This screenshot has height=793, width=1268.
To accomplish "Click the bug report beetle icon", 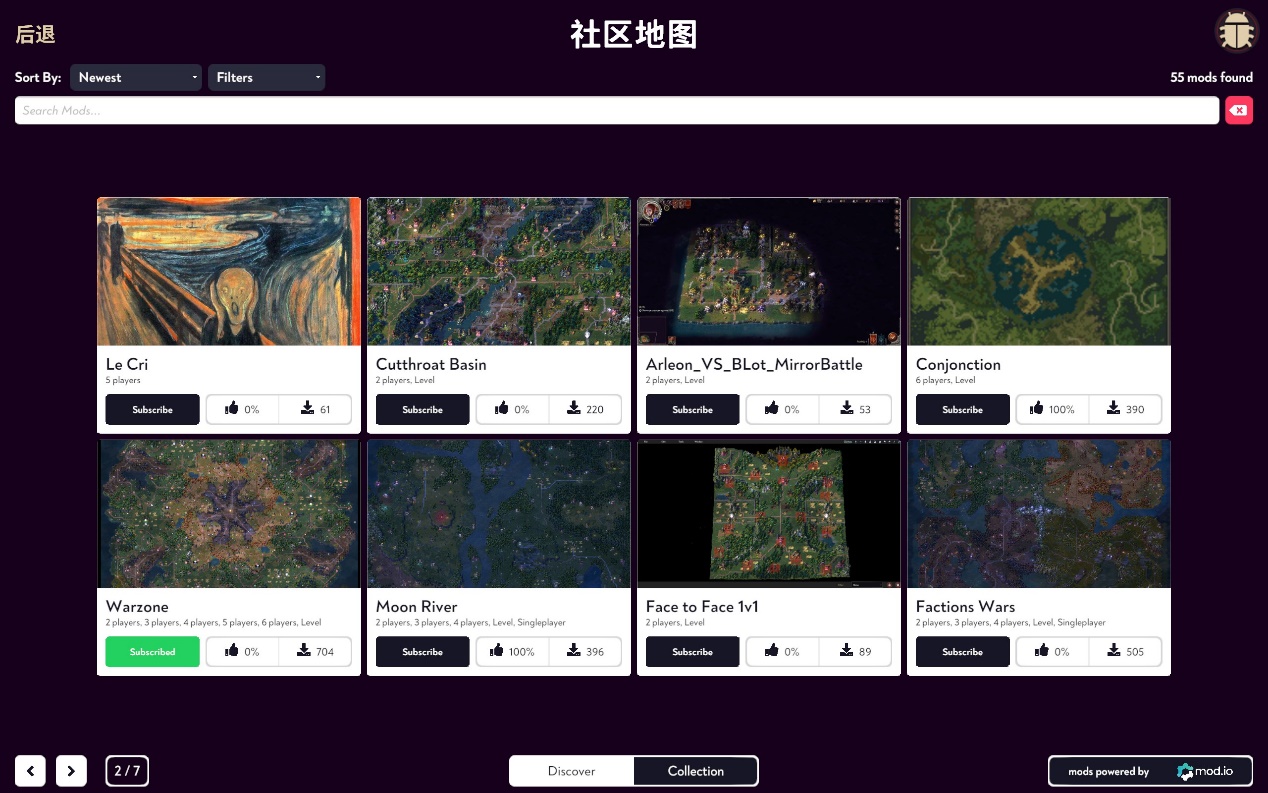I will [1236, 31].
